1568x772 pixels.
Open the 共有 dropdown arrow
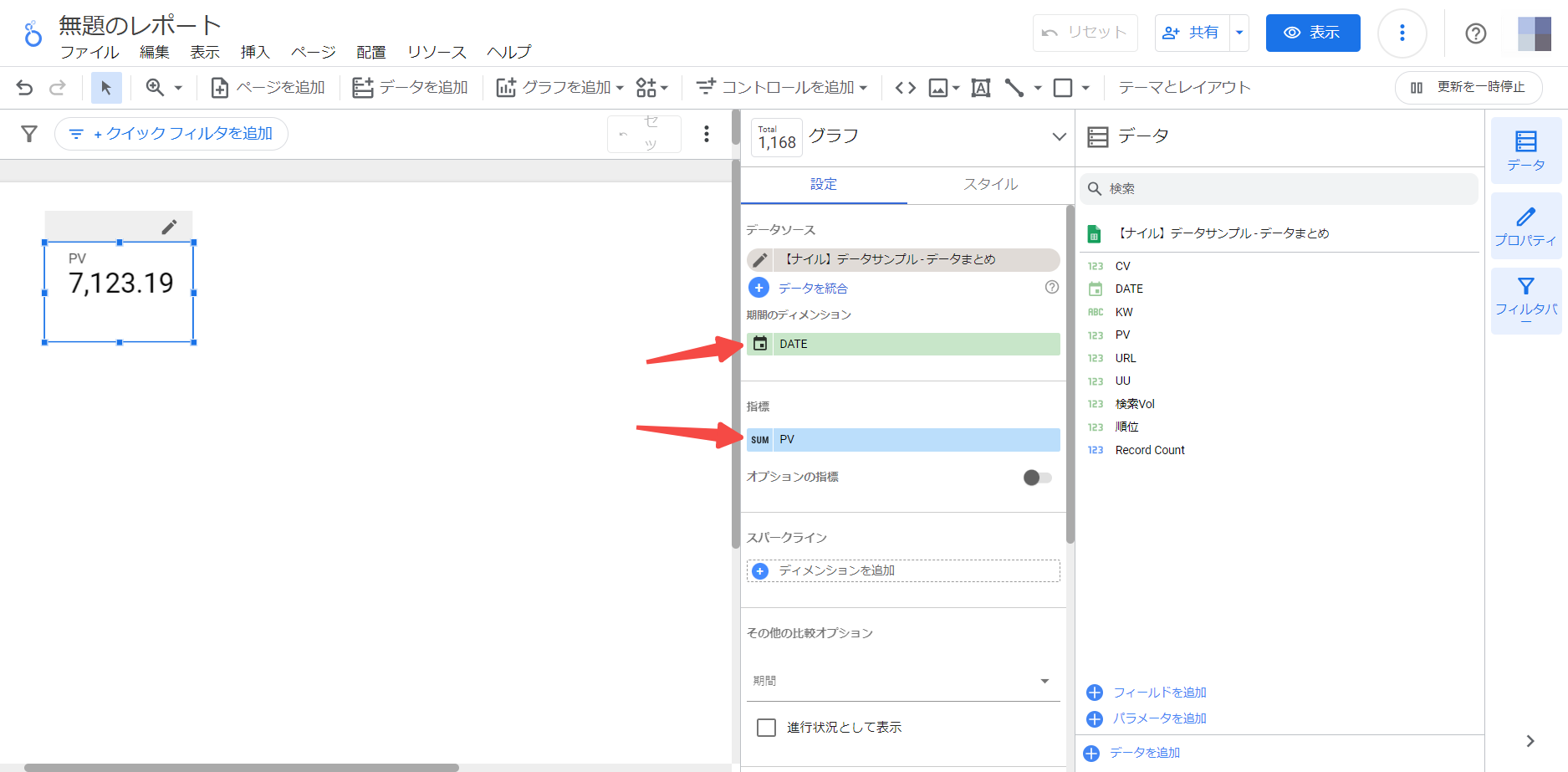coord(1239,33)
